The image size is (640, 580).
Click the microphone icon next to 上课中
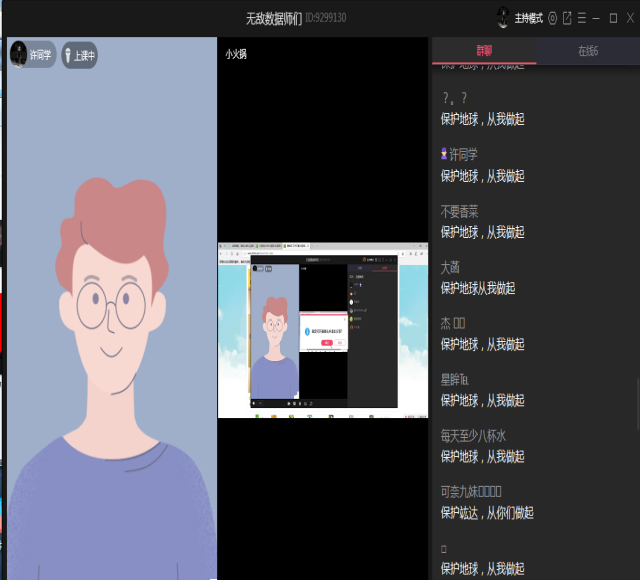click(69, 56)
